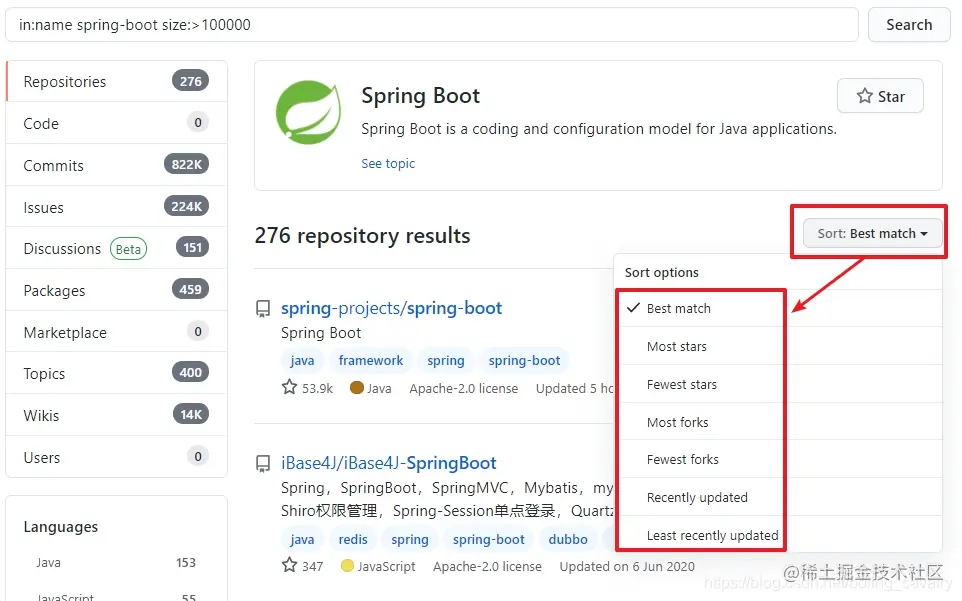Select the Marketplace results filter

[x=117, y=332]
